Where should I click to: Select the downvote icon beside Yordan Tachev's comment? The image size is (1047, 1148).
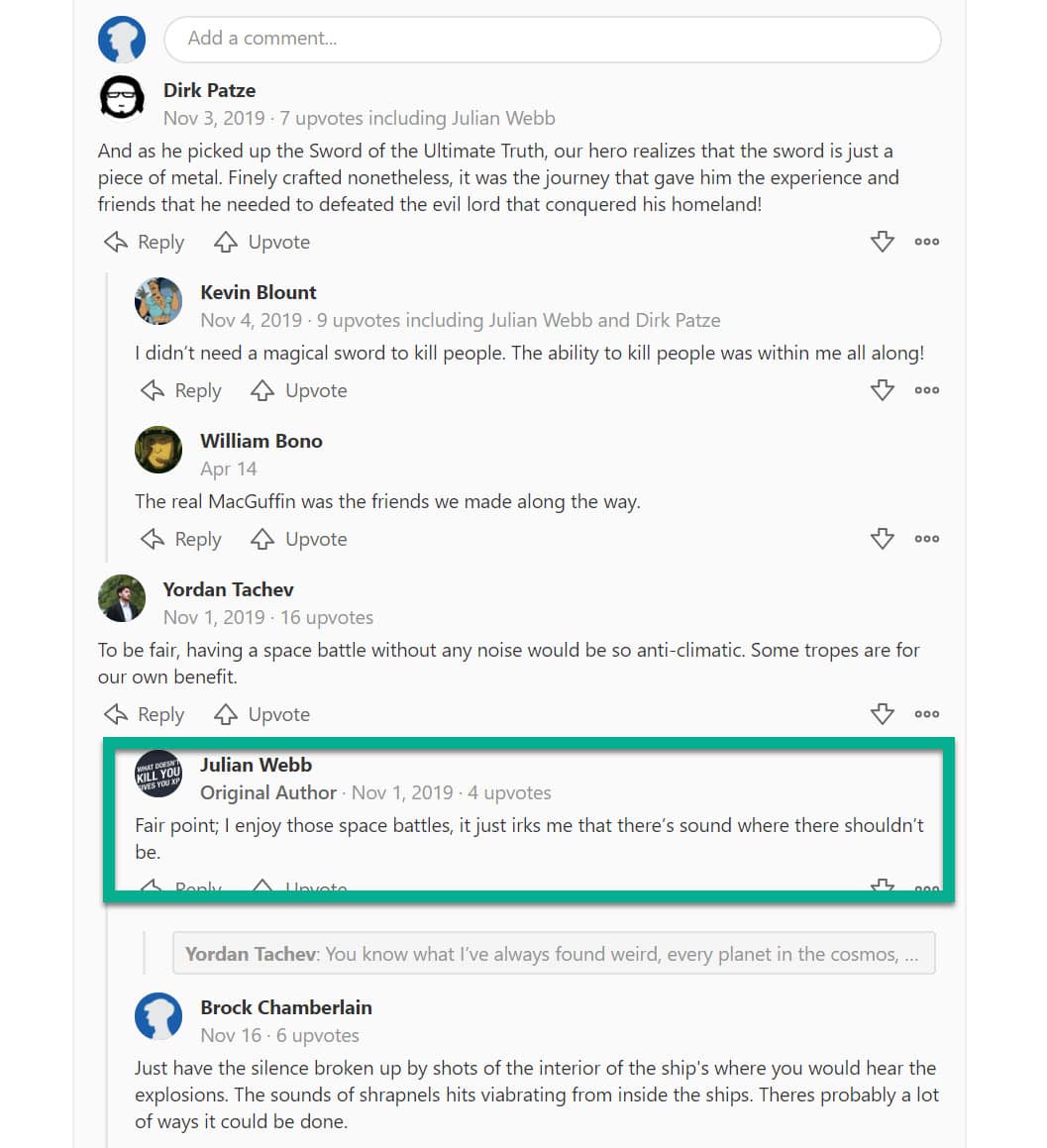pos(881,713)
